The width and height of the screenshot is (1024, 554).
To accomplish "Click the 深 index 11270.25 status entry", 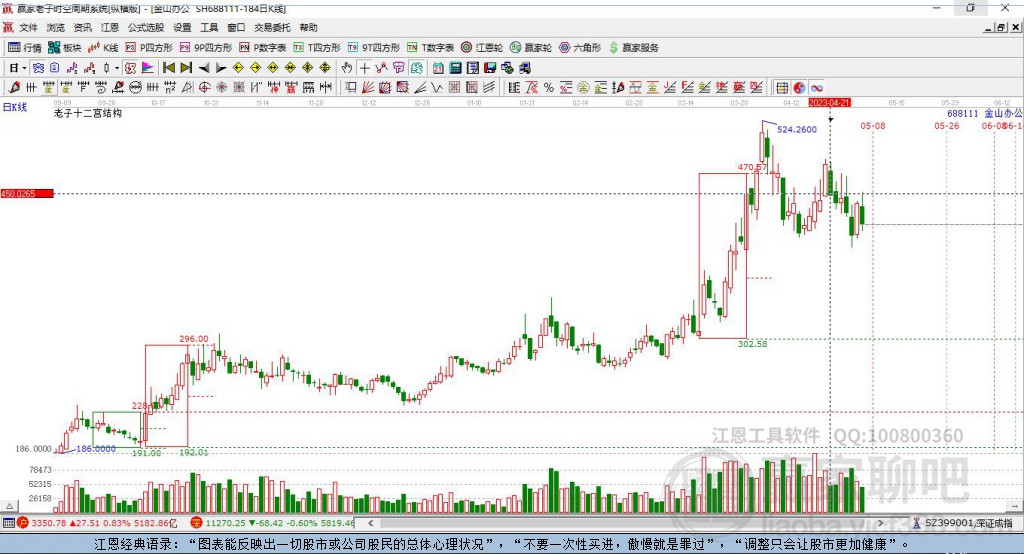I will 272,523.
